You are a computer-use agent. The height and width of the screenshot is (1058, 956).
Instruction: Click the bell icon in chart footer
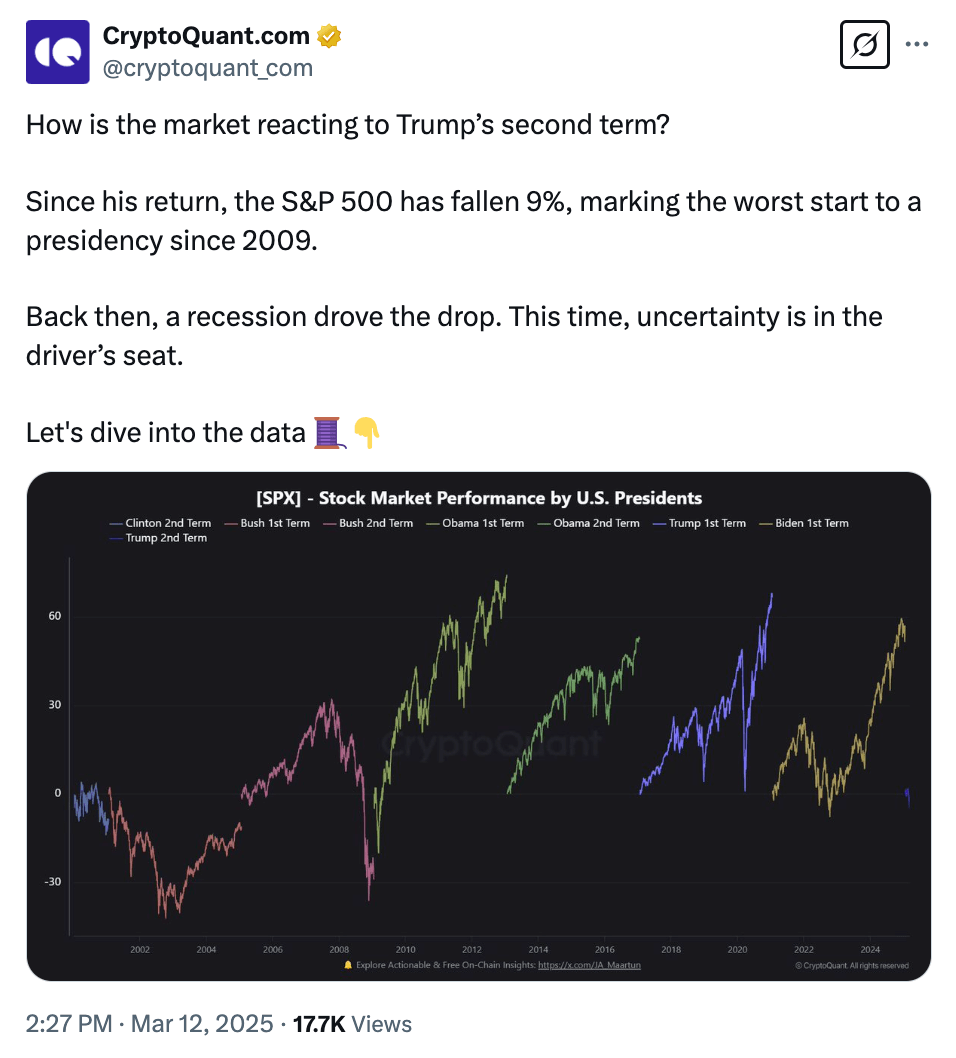tap(348, 965)
